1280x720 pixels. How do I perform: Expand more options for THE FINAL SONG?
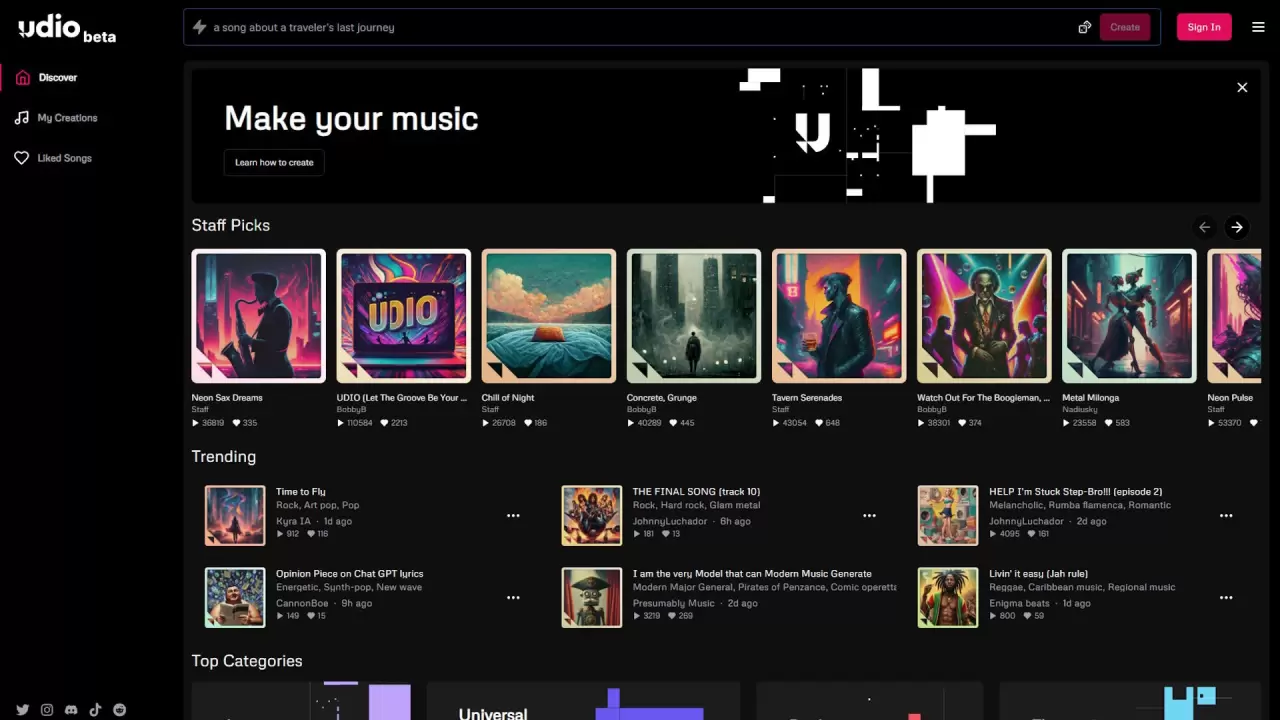[x=869, y=516]
